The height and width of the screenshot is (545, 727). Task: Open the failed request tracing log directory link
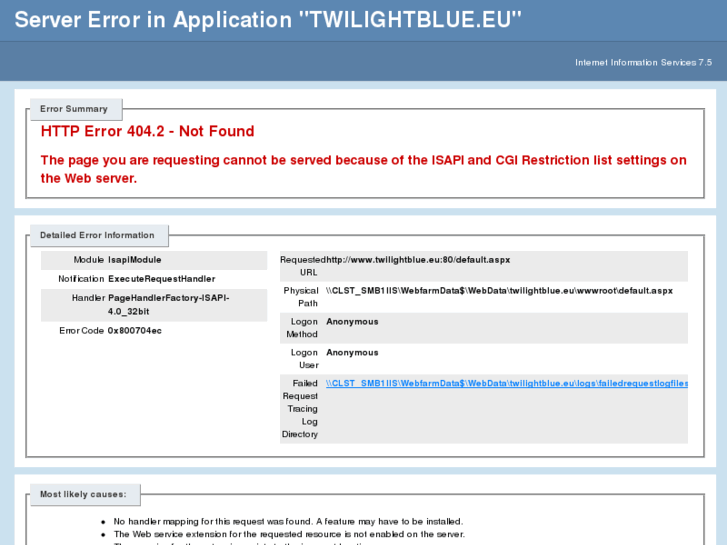(x=507, y=384)
